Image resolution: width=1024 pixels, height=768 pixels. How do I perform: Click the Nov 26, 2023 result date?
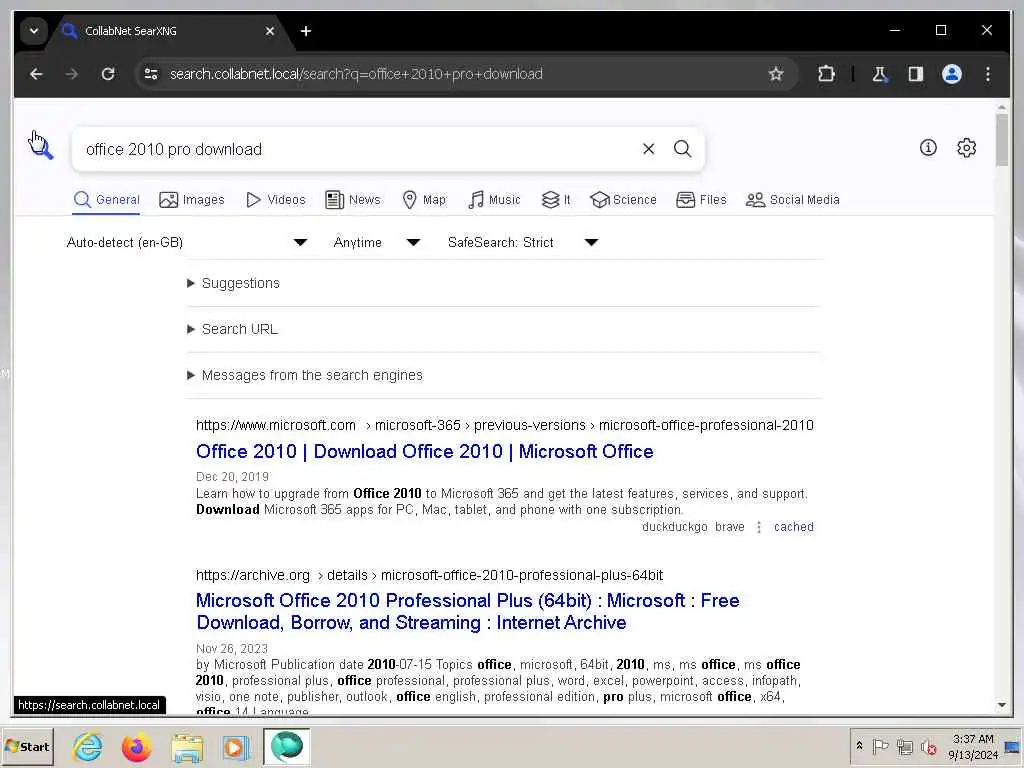click(232, 648)
